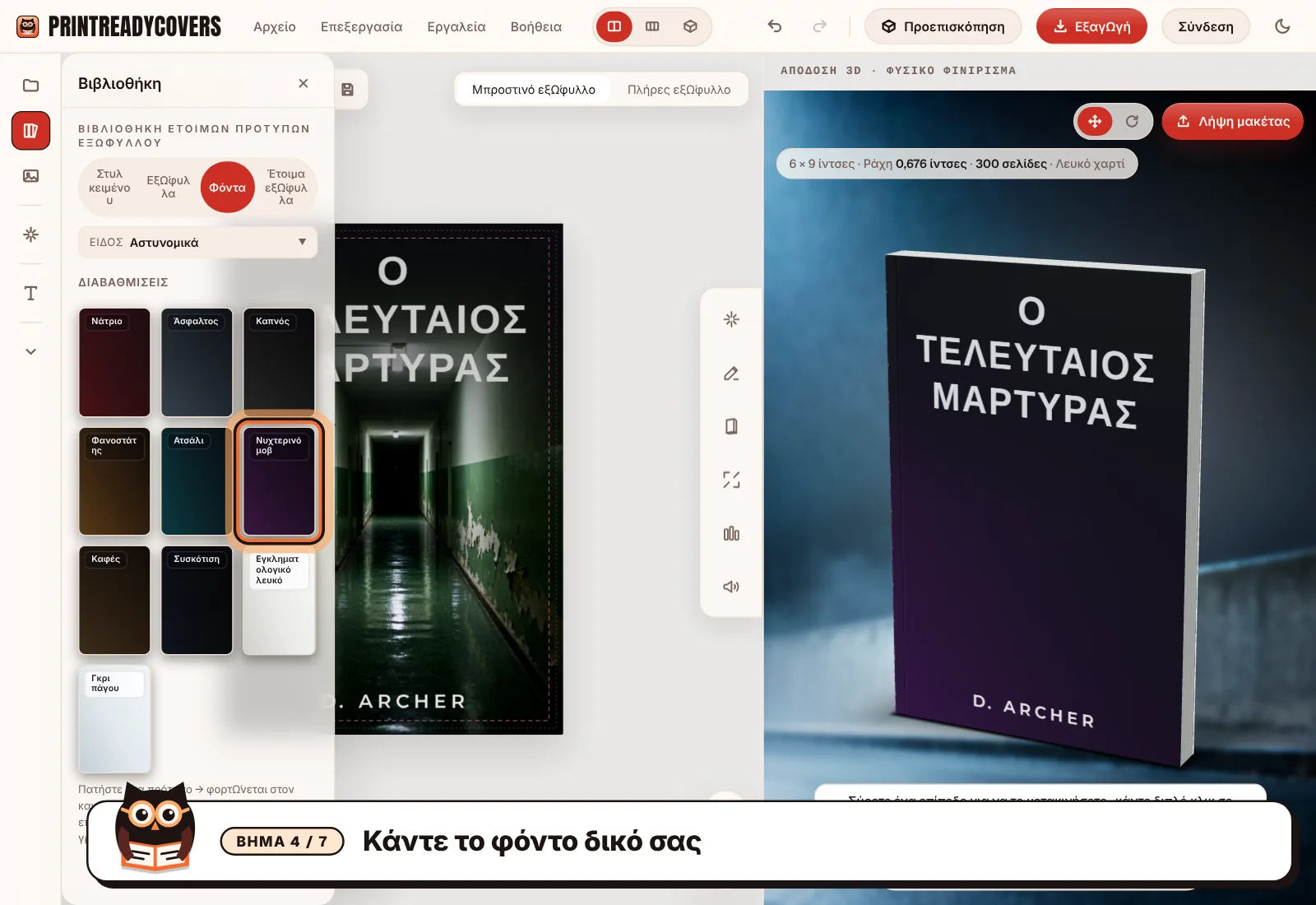Toggle dark mode moon icon

tap(1282, 26)
